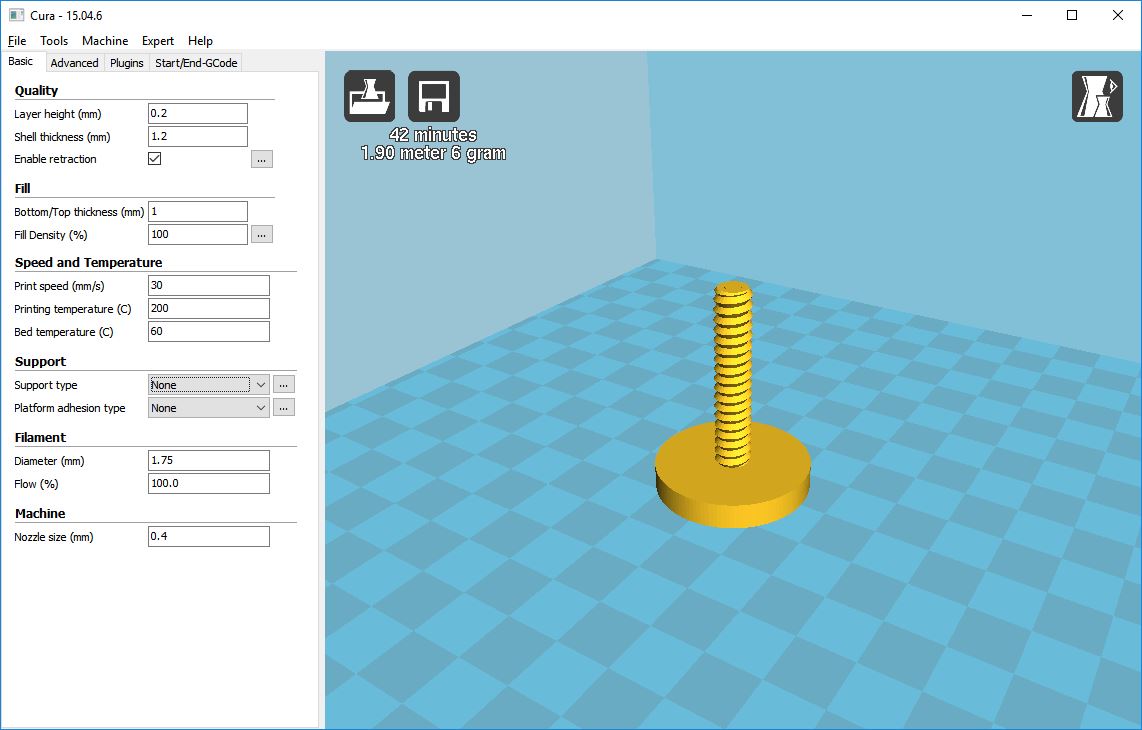
Task: Click the '1.90 meter 6 gram' text
Action: (433, 153)
